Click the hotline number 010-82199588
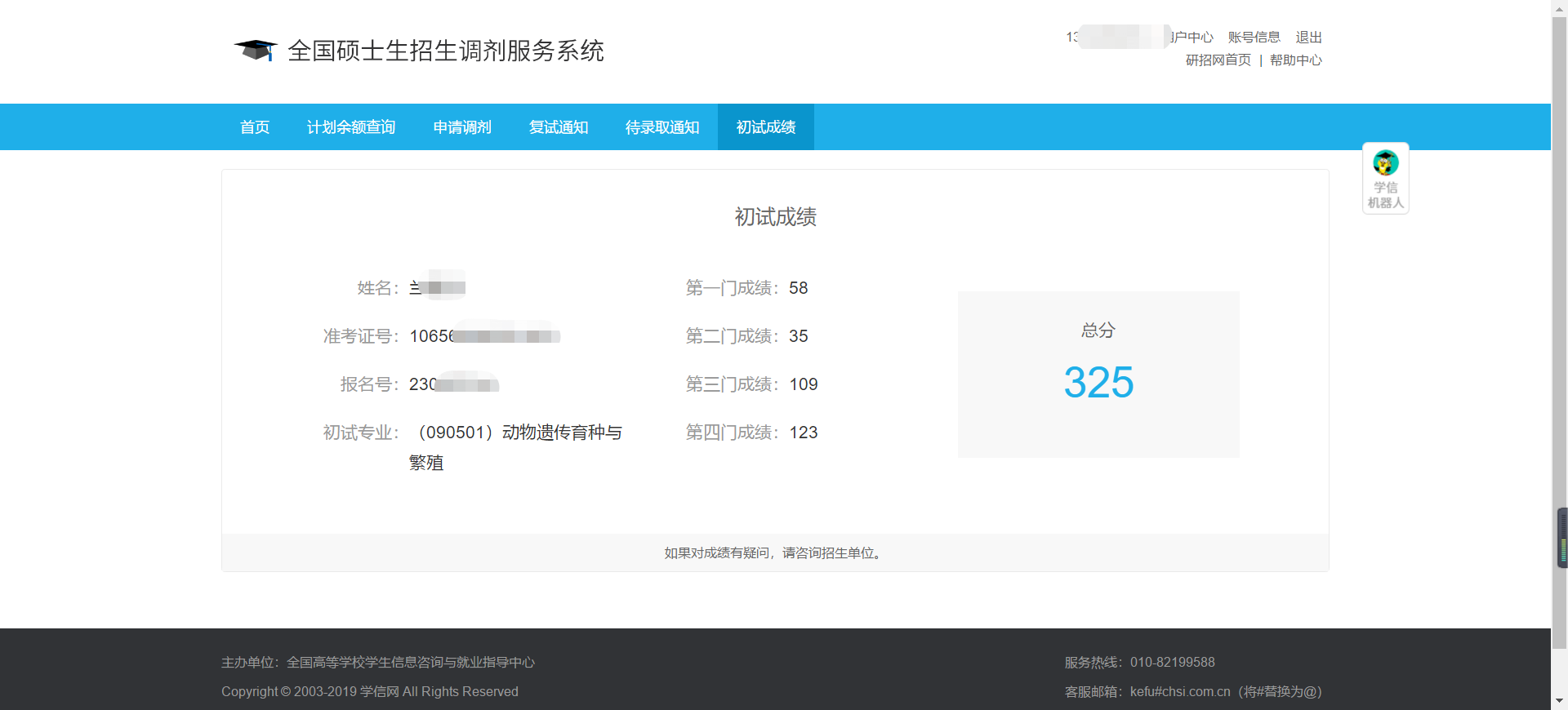This screenshot has height=710, width=1568. [1173, 663]
